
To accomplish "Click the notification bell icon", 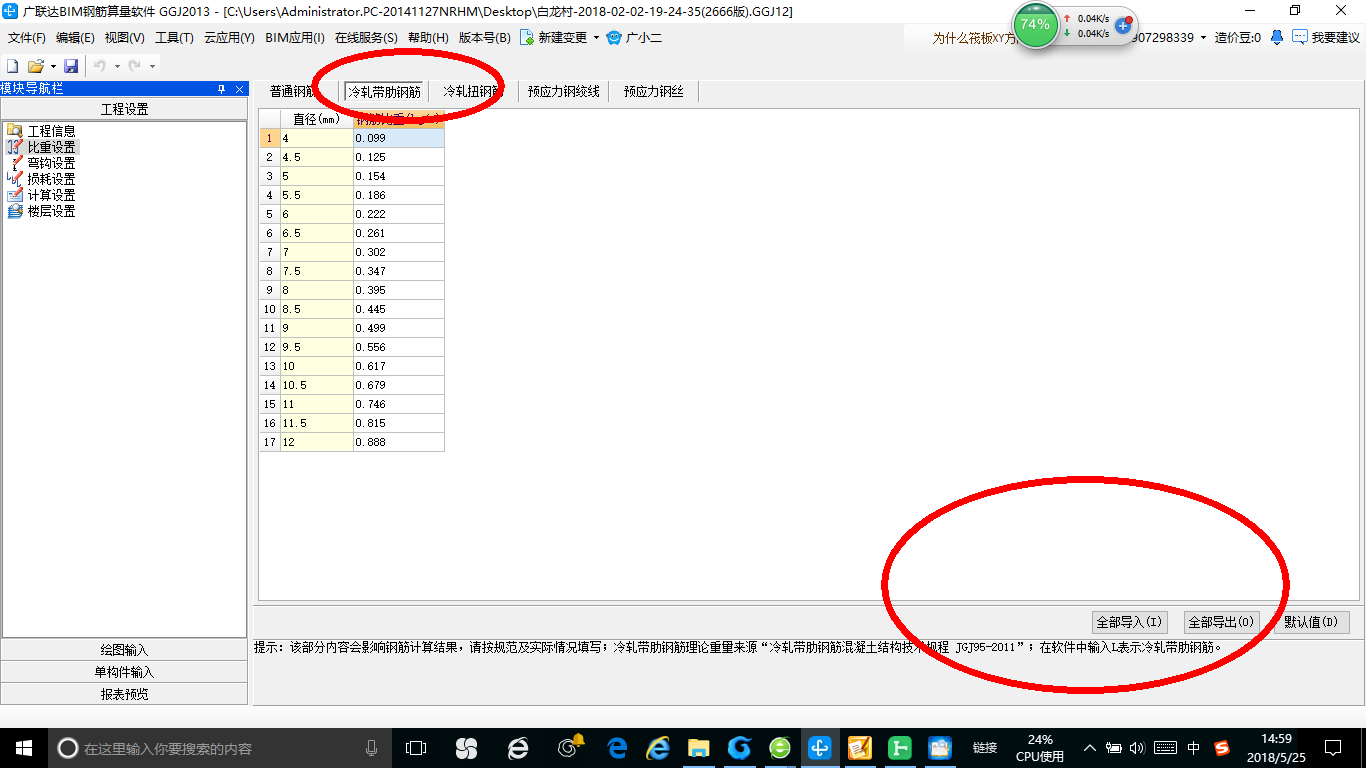I will [1277, 38].
